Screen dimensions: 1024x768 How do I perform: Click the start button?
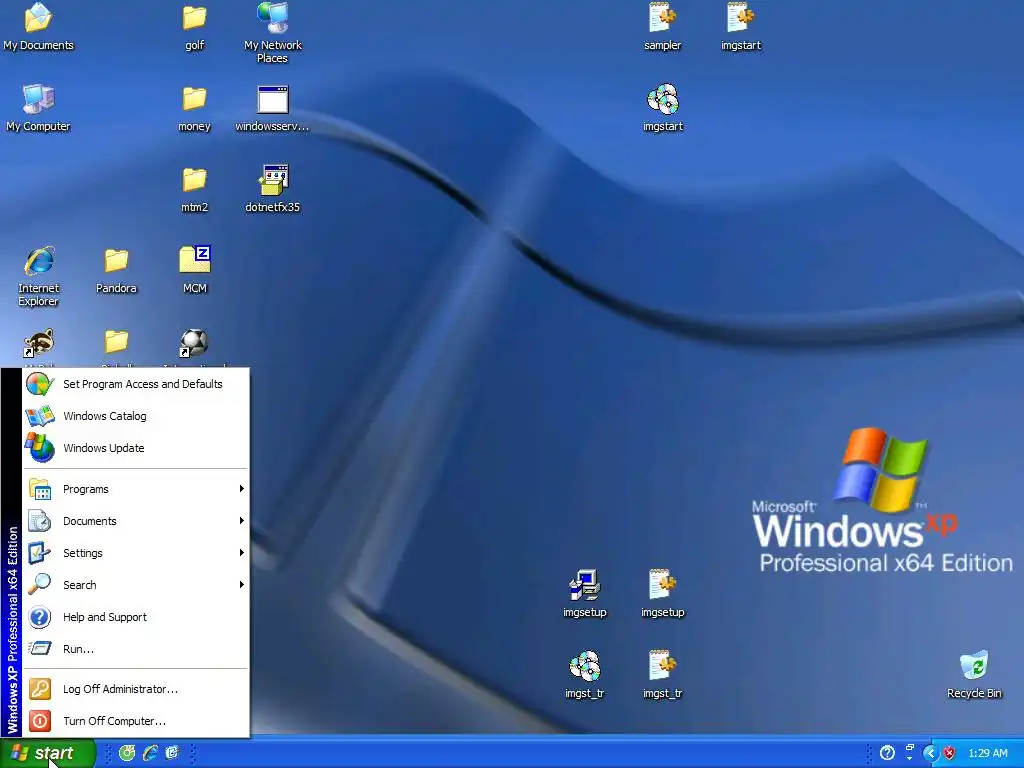click(47, 753)
